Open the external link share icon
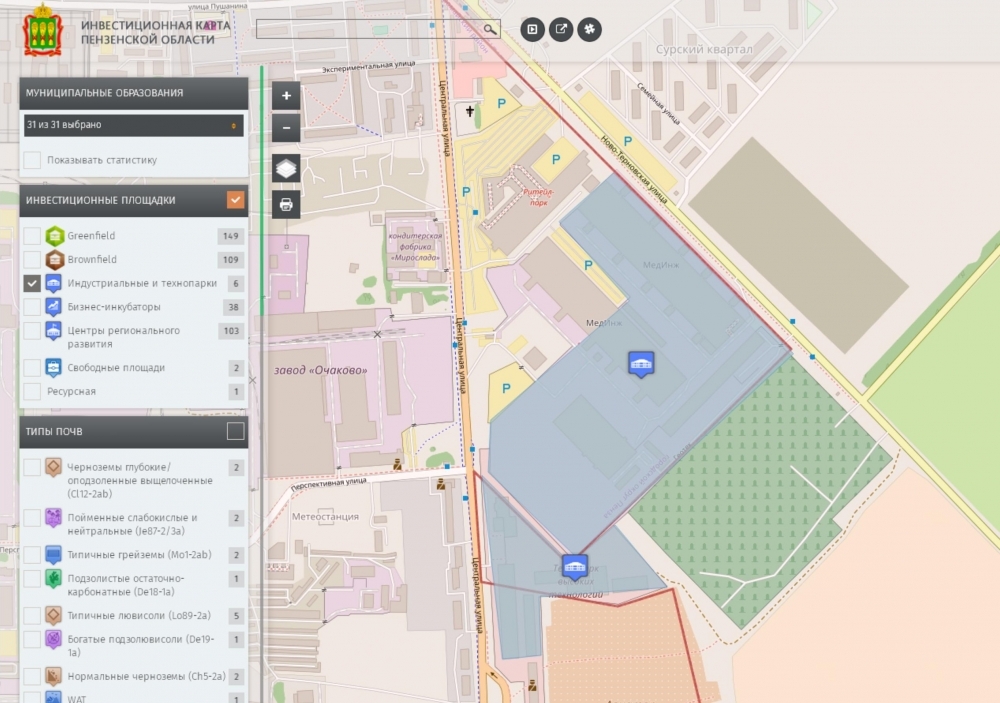The width and height of the screenshot is (1000, 703). tap(561, 29)
